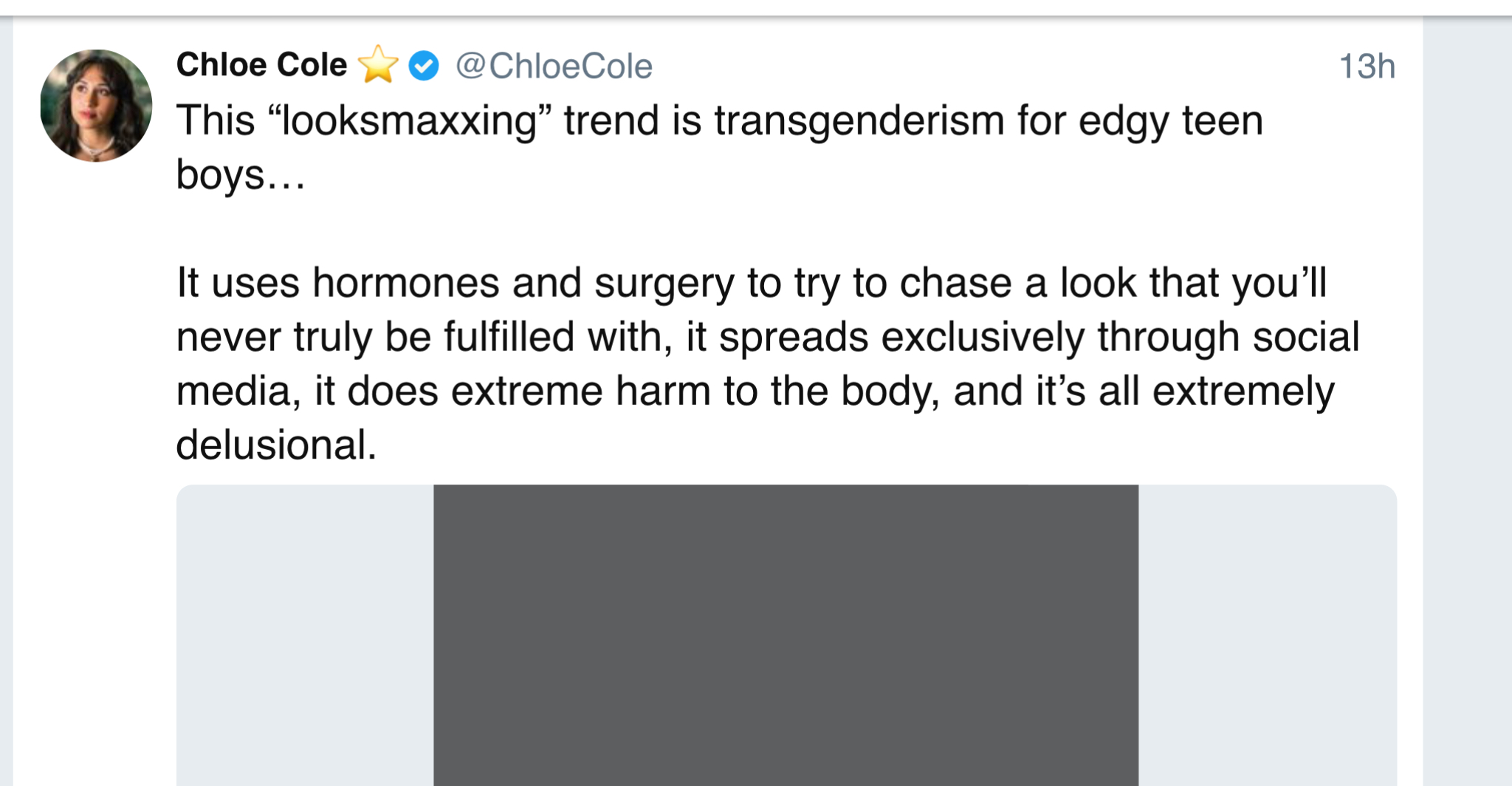Click the gold star icon beside the name
Viewport: 1512px width, 786px height.
click(x=378, y=65)
